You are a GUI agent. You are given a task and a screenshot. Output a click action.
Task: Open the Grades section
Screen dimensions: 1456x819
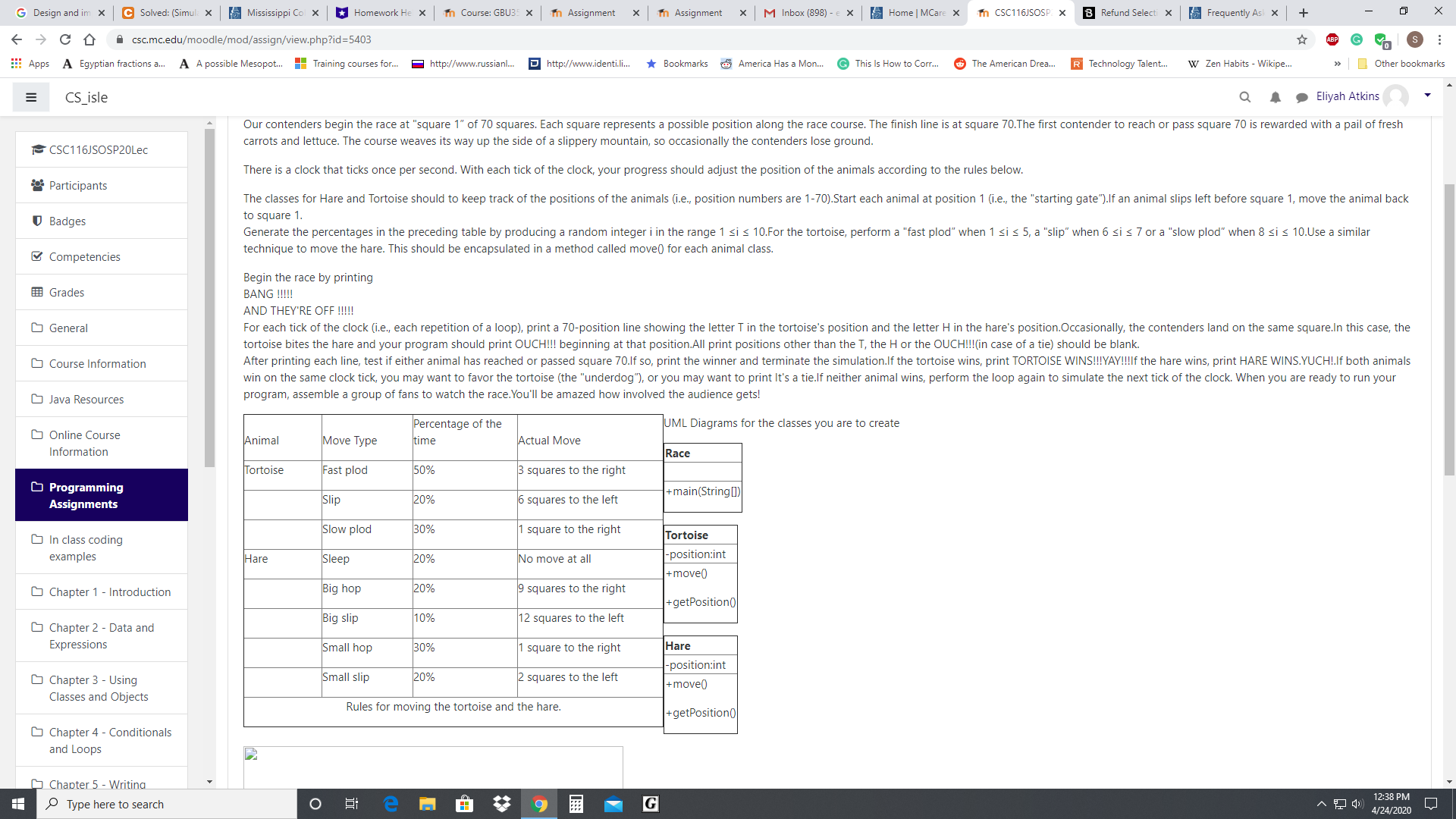click(66, 292)
